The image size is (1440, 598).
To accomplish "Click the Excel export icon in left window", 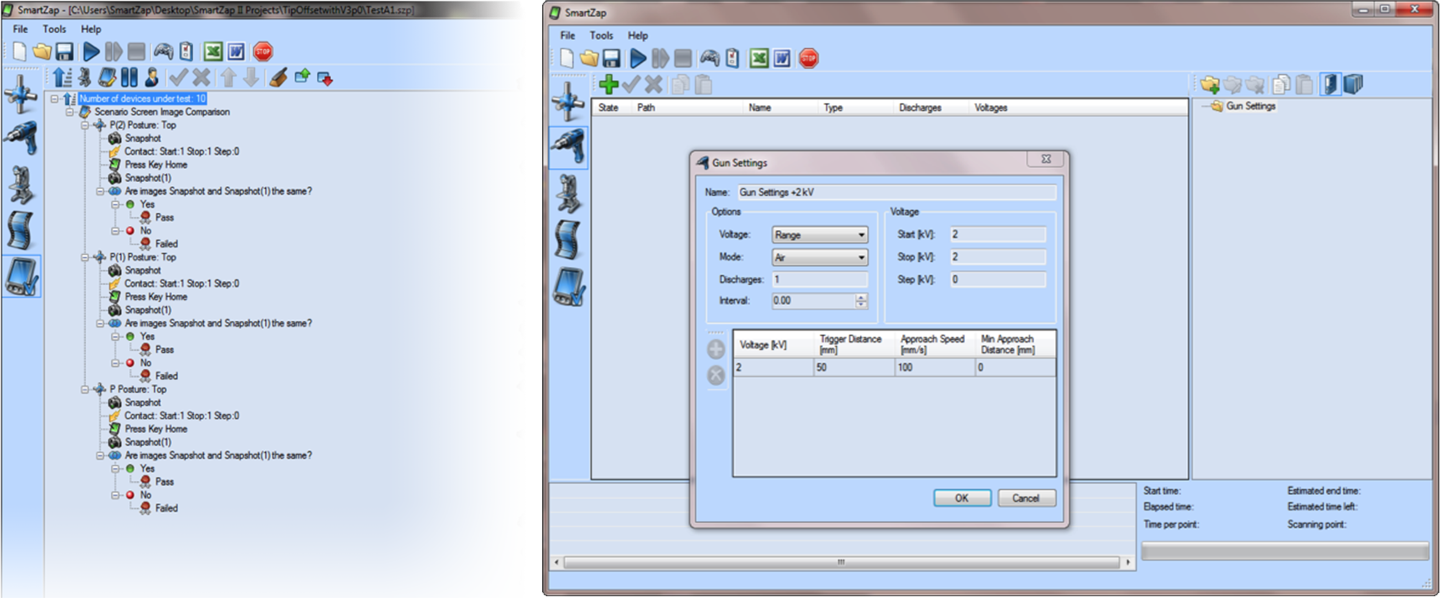I will (213, 52).
